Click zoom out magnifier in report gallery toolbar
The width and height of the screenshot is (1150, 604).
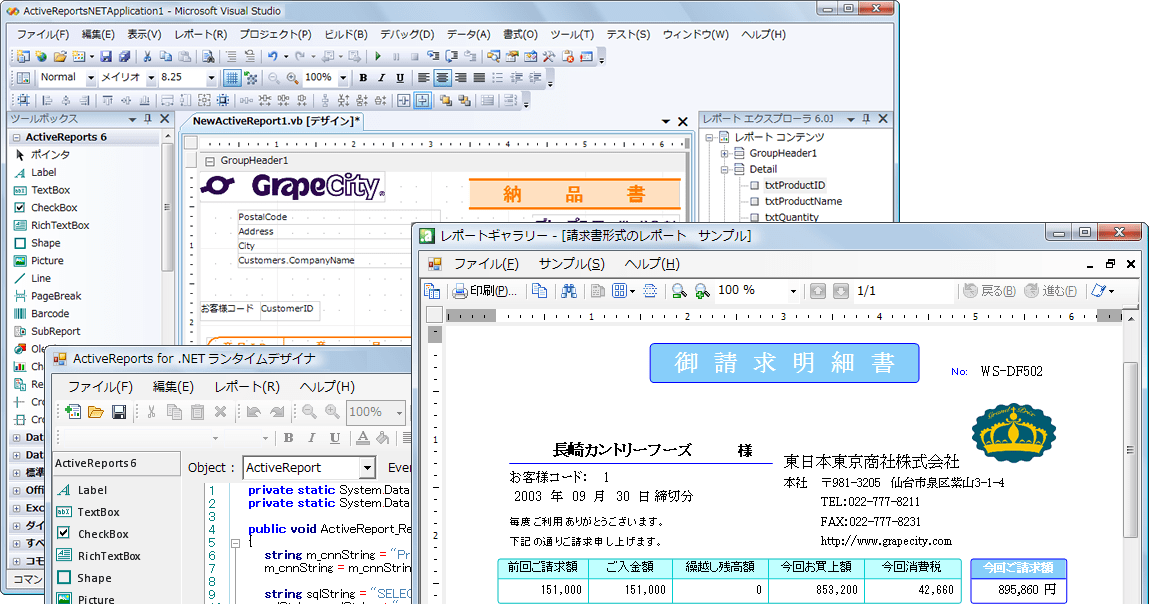coord(679,291)
